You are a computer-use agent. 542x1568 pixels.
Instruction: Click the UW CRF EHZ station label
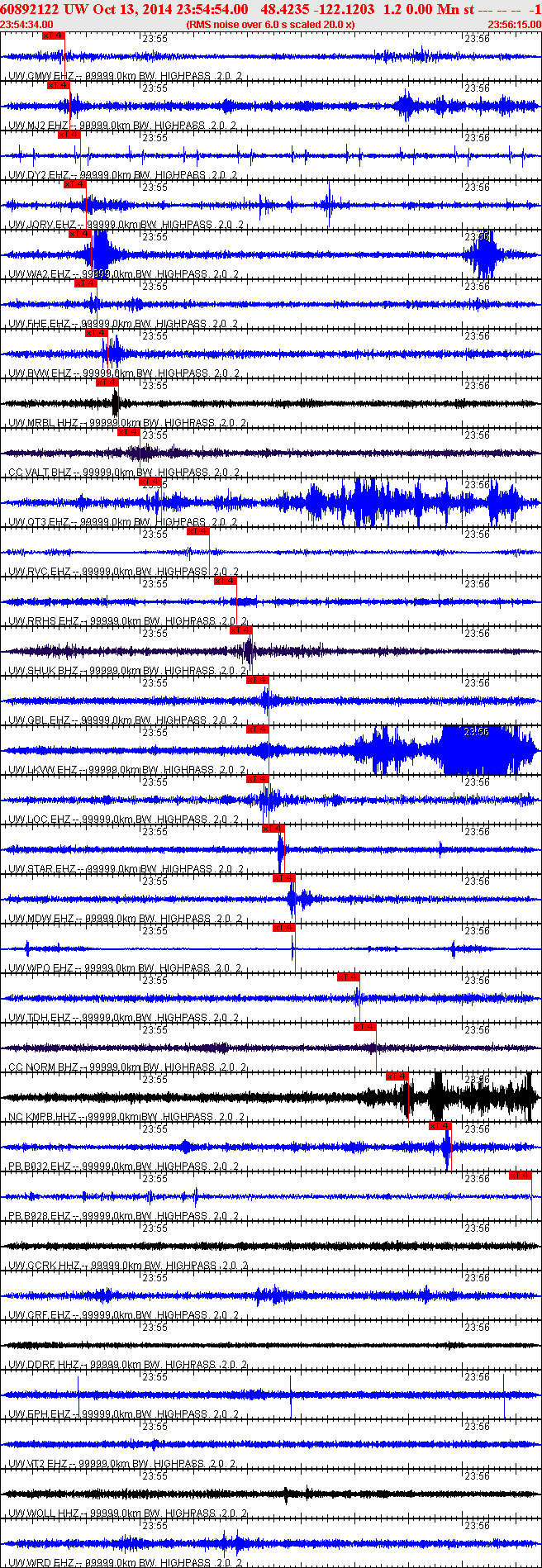[x=40, y=1315]
